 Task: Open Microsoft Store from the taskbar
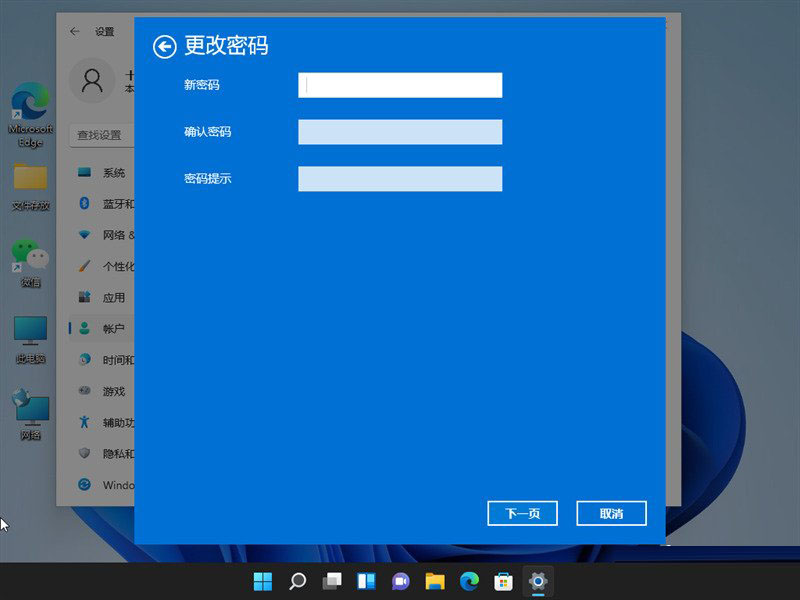pyautogui.click(x=503, y=581)
